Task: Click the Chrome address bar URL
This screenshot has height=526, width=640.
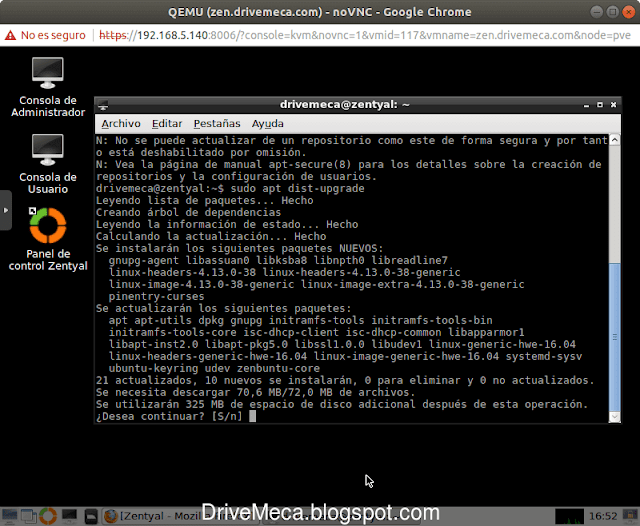Action: tap(364, 36)
